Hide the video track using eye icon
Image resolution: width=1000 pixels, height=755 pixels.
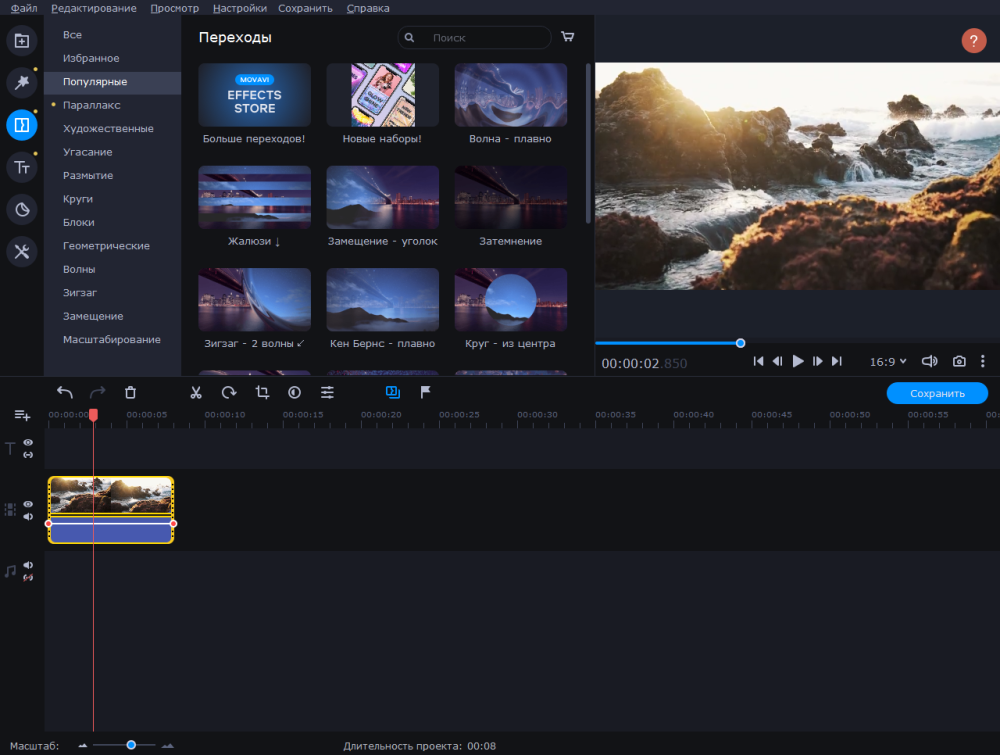click(28, 504)
